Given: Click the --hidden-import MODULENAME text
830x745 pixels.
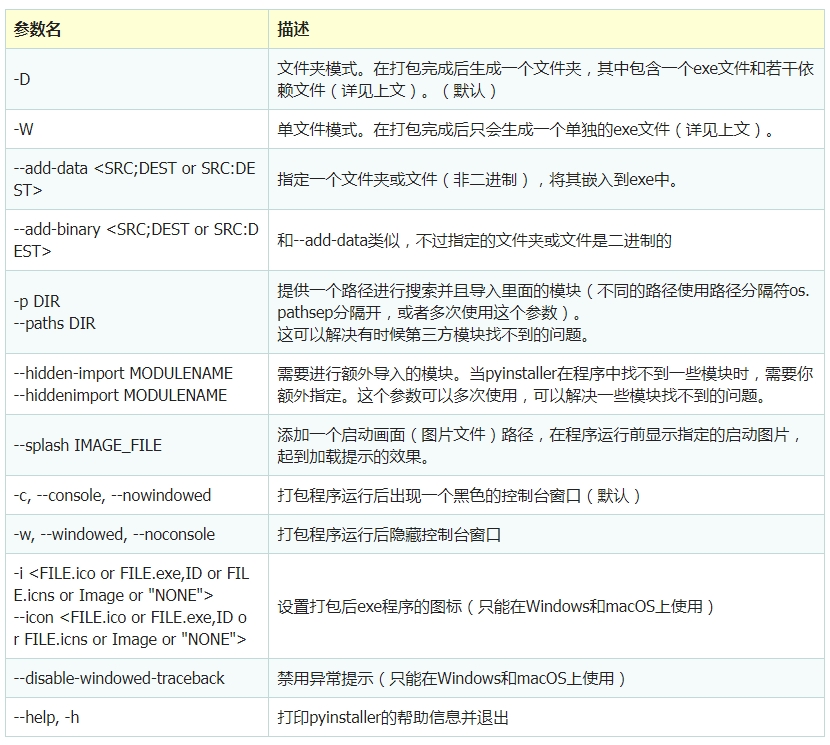Looking at the screenshot, I should (x=122, y=373).
